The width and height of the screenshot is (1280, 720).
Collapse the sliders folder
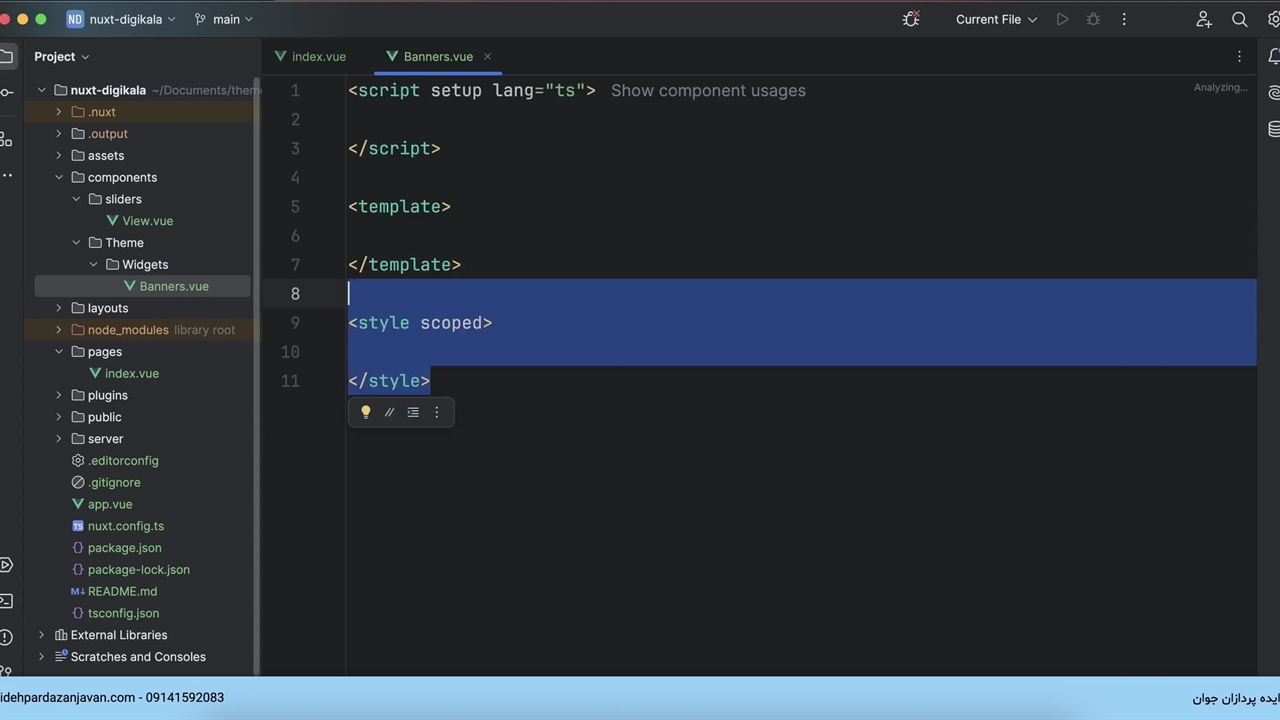pos(76,199)
